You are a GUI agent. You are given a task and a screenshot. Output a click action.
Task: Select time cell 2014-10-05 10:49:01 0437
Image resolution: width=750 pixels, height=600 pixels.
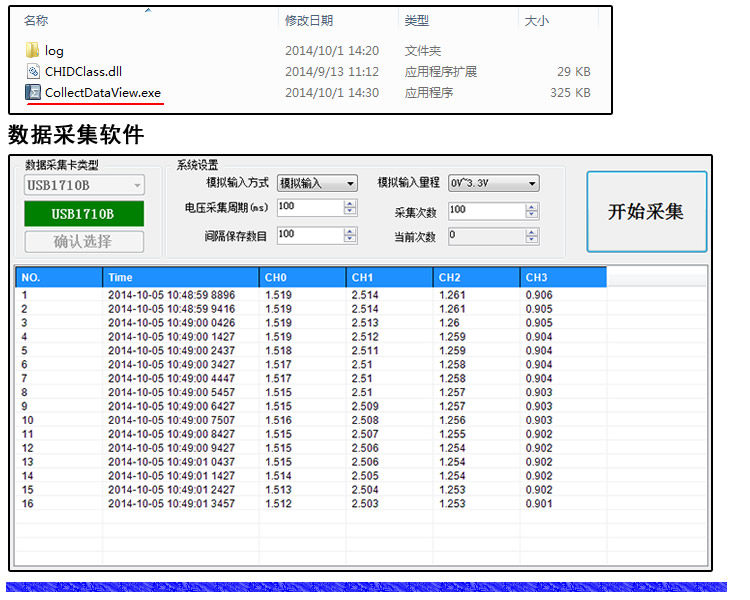pos(172,462)
